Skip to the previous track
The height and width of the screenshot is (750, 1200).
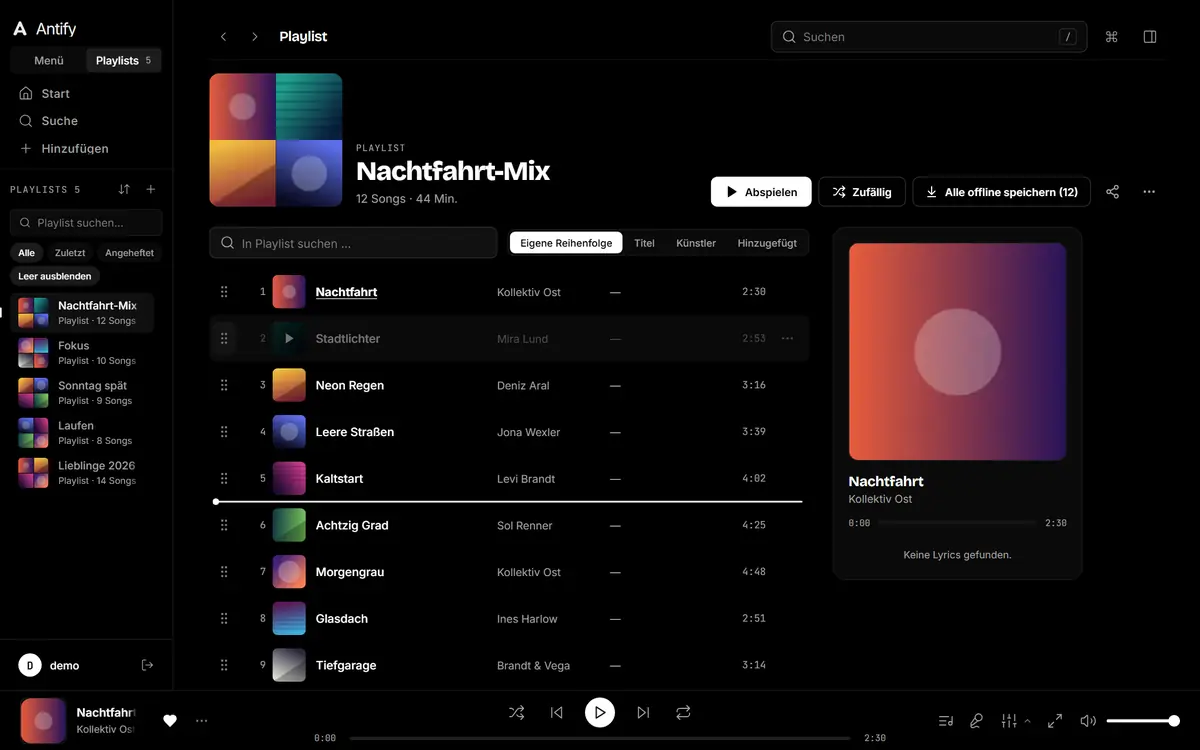pyautogui.click(x=557, y=713)
